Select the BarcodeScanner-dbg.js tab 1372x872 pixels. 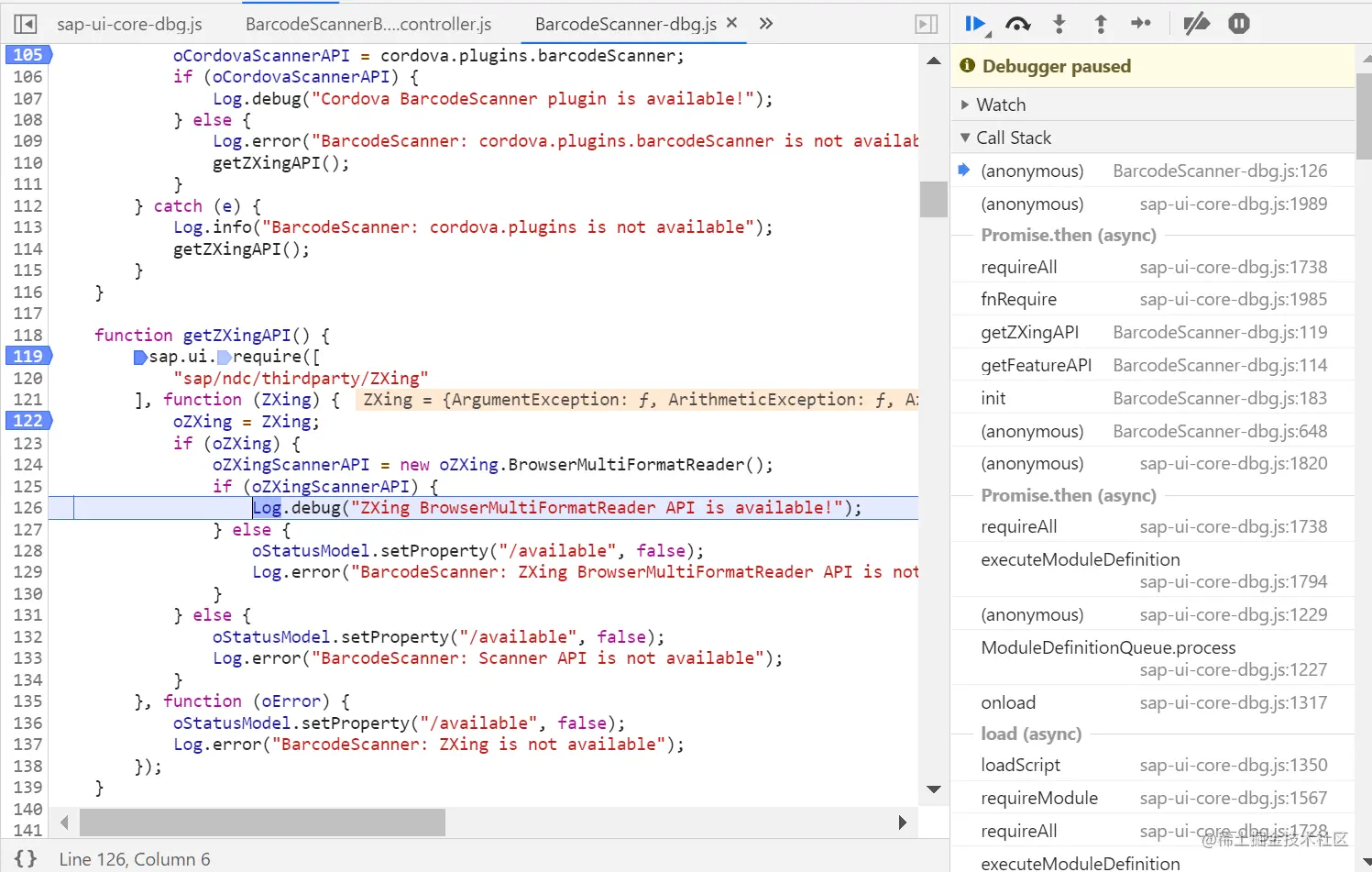[x=626, y=24]
